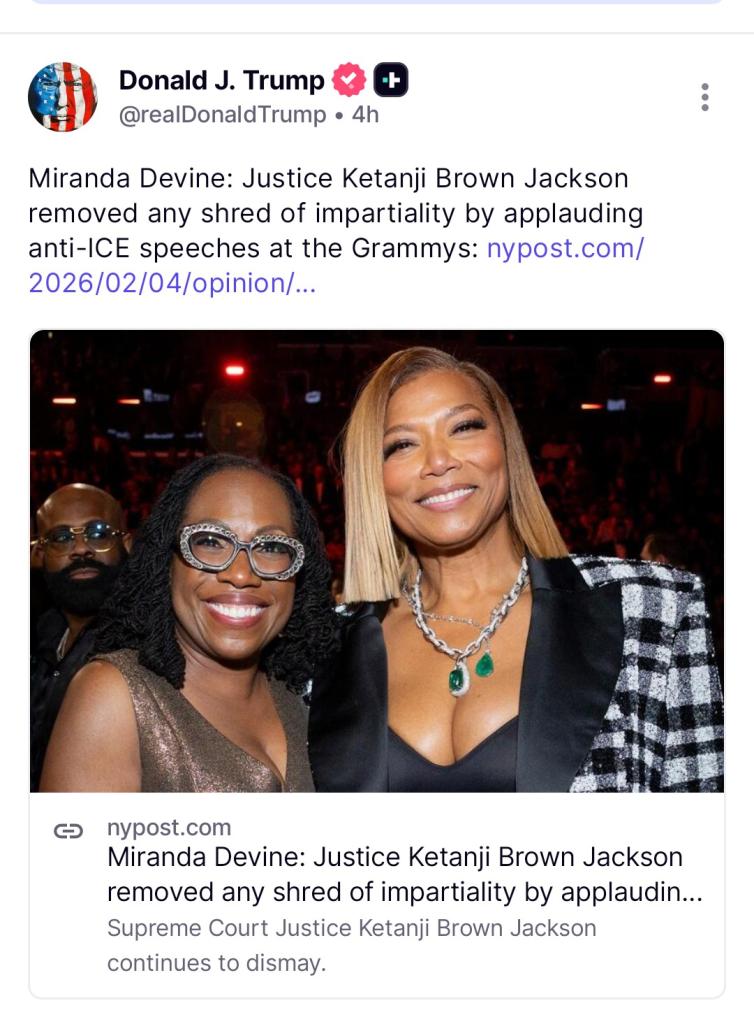Tap the 2026/02/04/opinion/ URL continuation
754x1024 pixels.
point(172,283)
